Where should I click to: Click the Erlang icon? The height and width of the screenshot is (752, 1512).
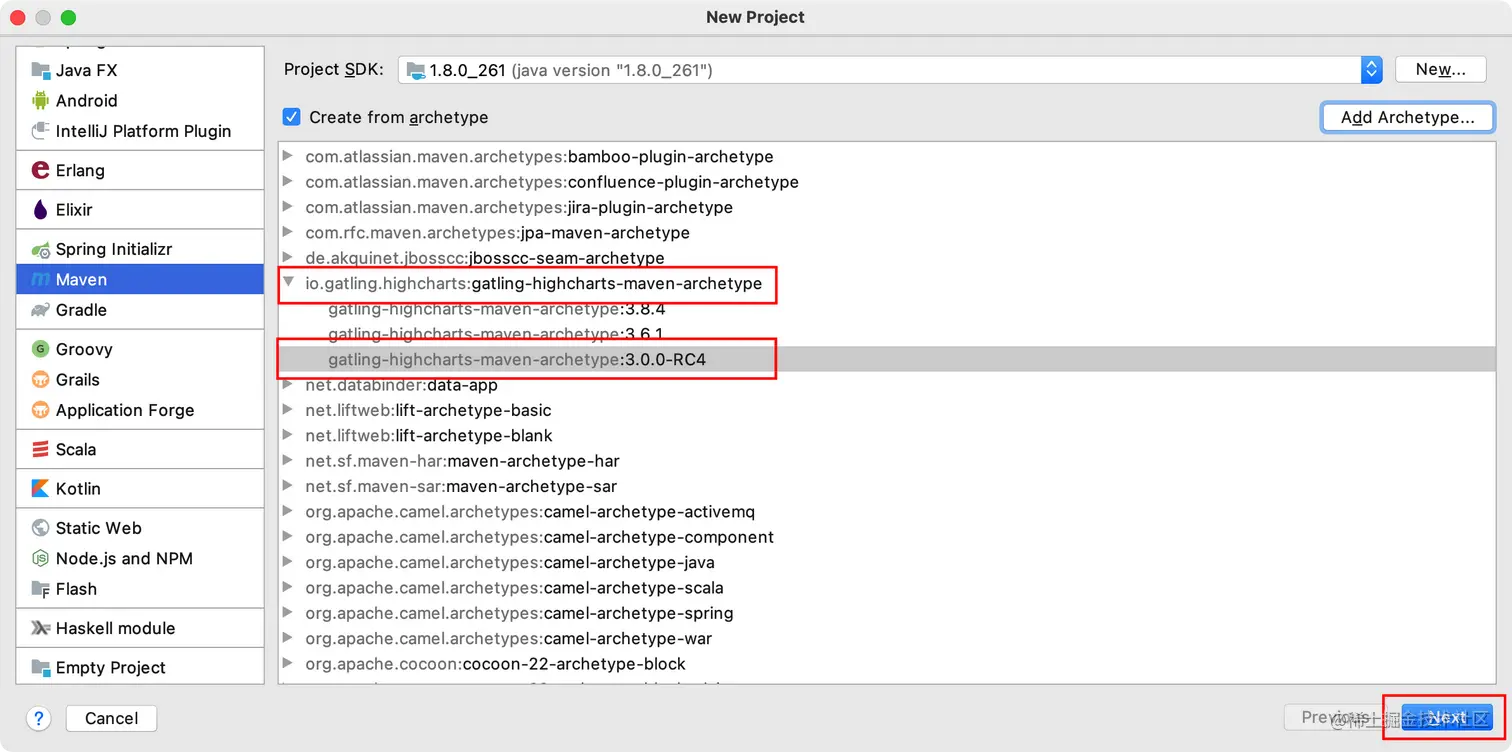[x=40, y=170]
